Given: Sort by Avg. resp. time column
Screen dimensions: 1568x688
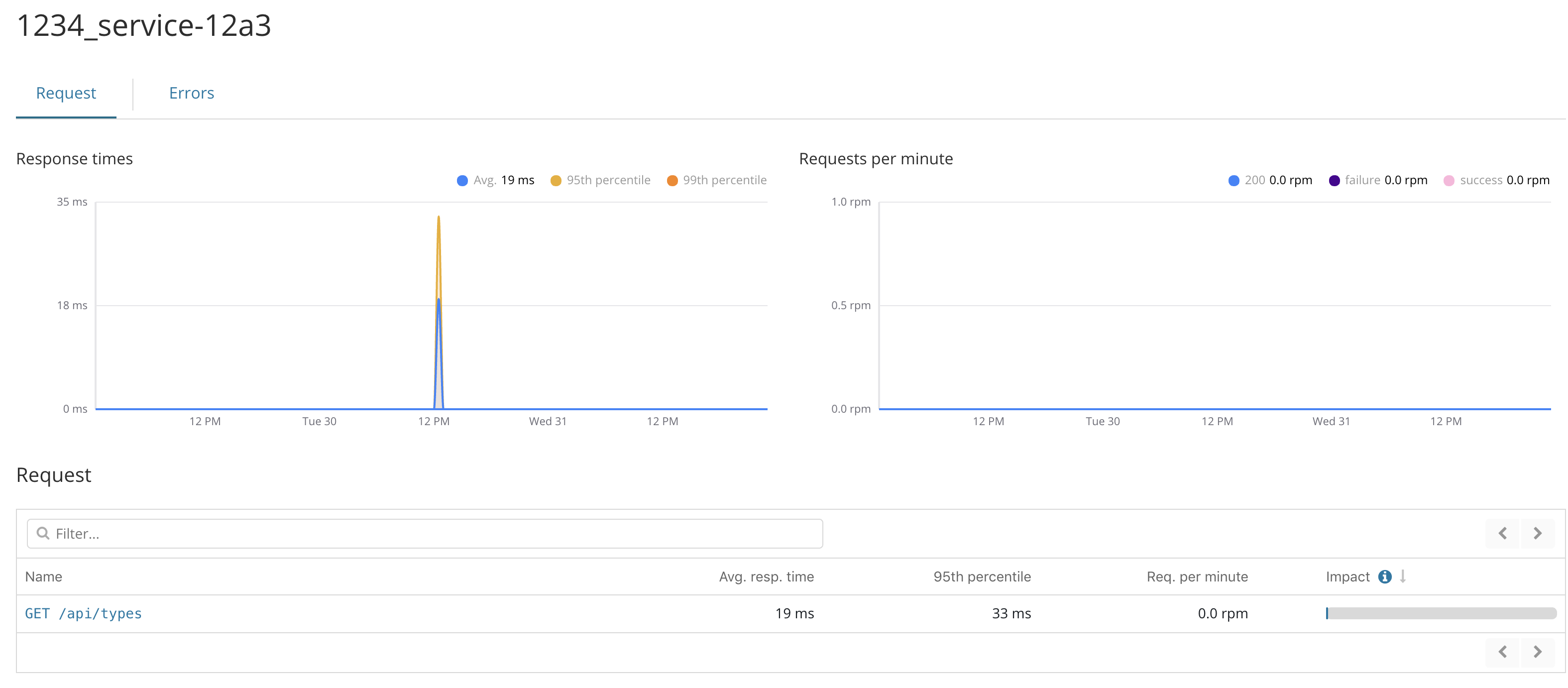Looking at the screenshot, I should [x=767, y=576].
